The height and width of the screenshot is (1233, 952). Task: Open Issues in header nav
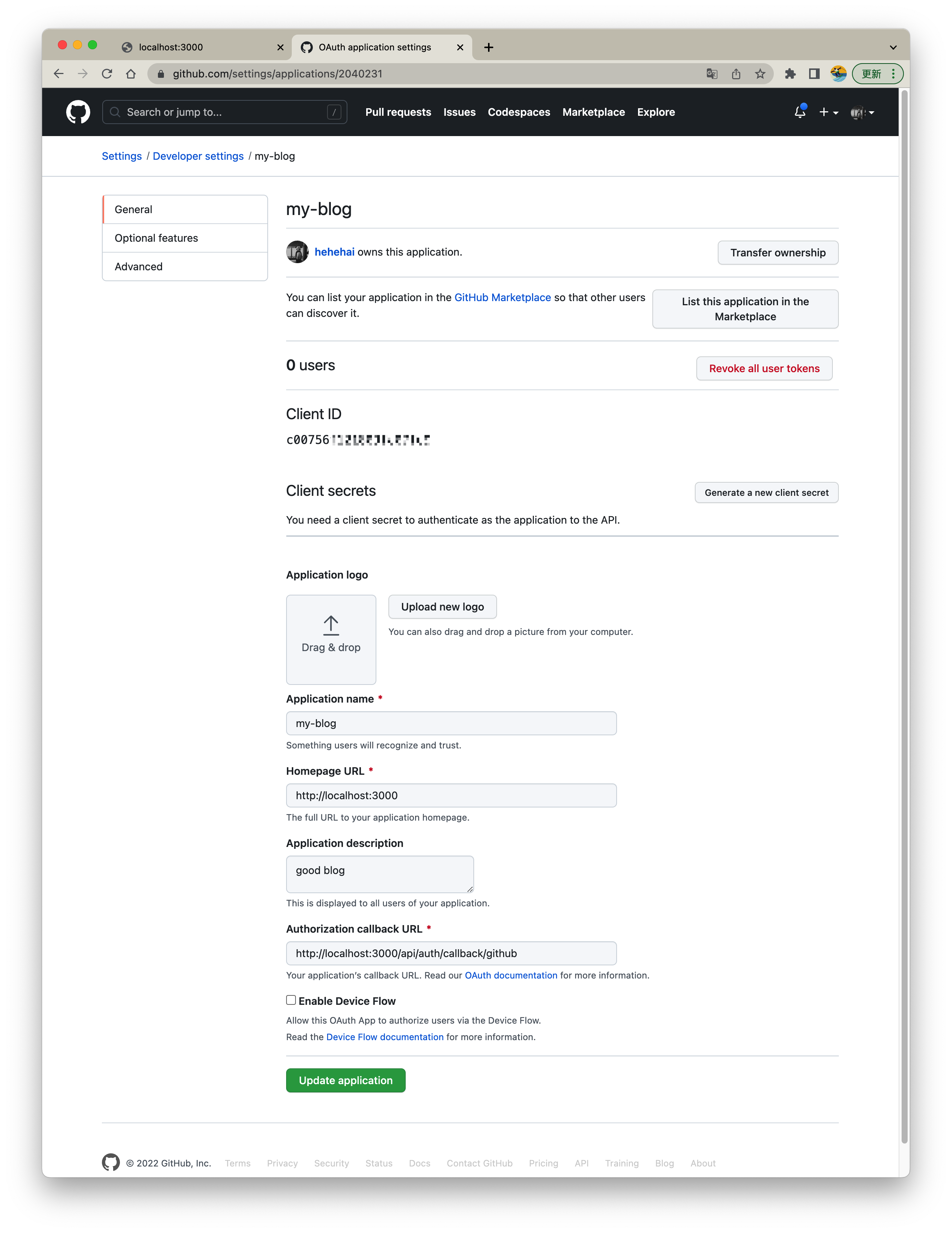click(x=459, y=112)
